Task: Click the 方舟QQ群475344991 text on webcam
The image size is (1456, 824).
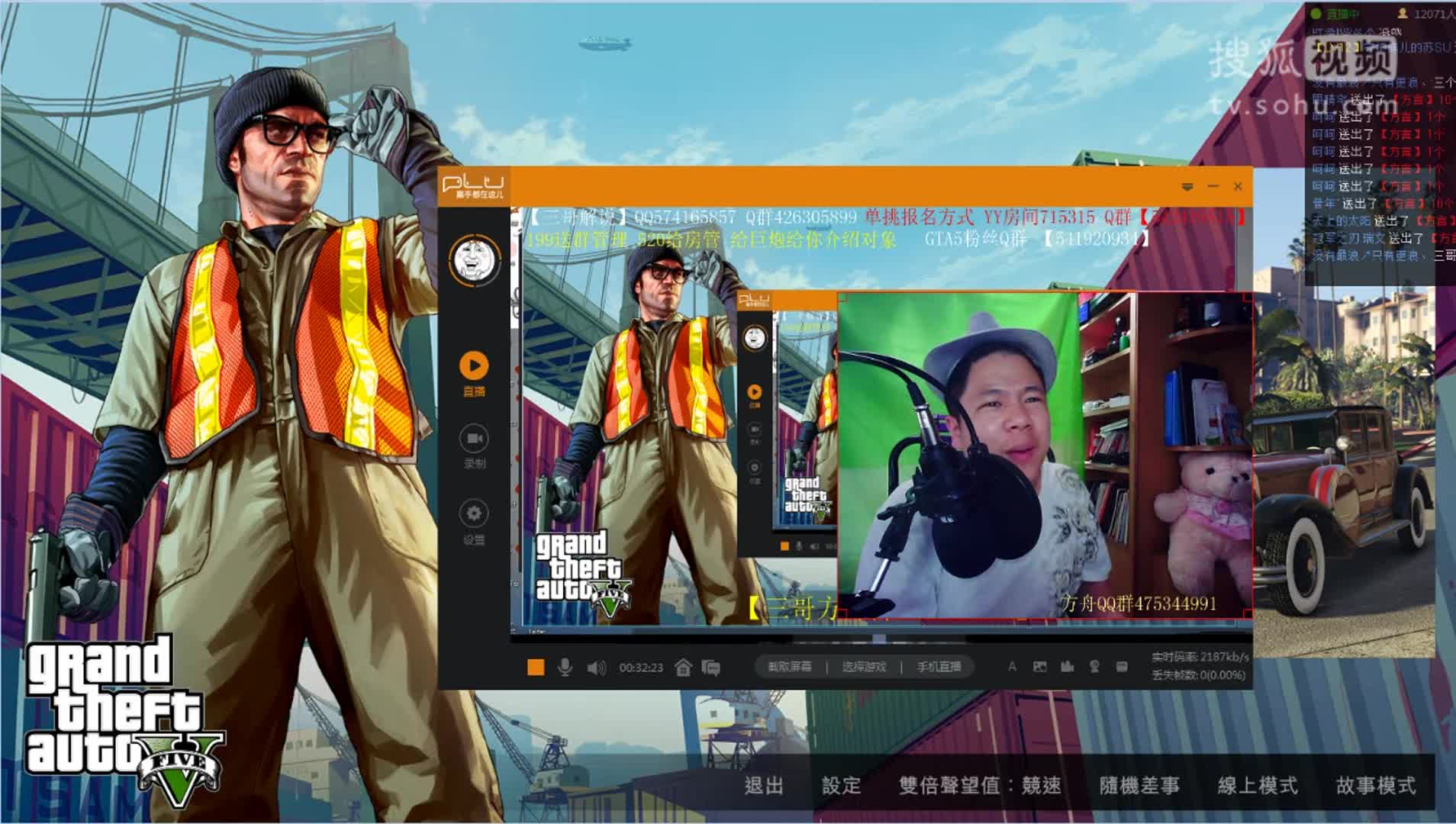Action: tap(1138, 604)
